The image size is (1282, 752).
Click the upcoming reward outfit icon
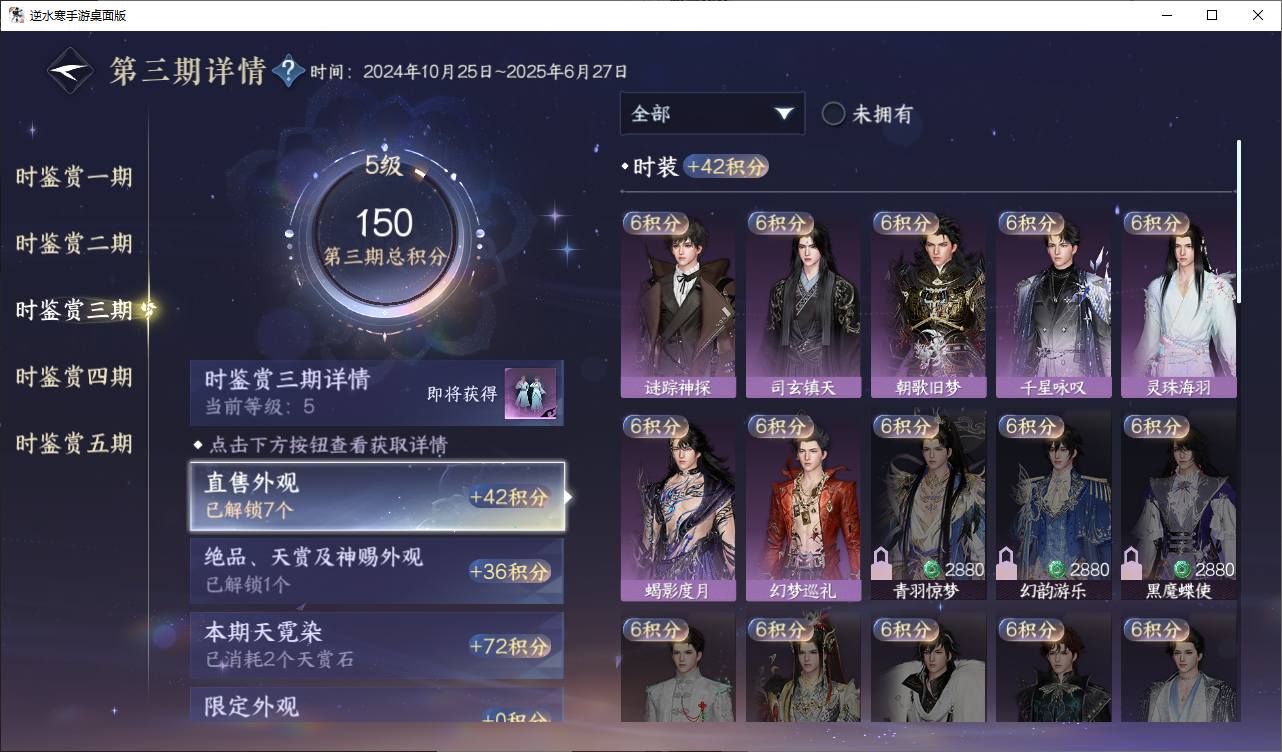(530, 394)
